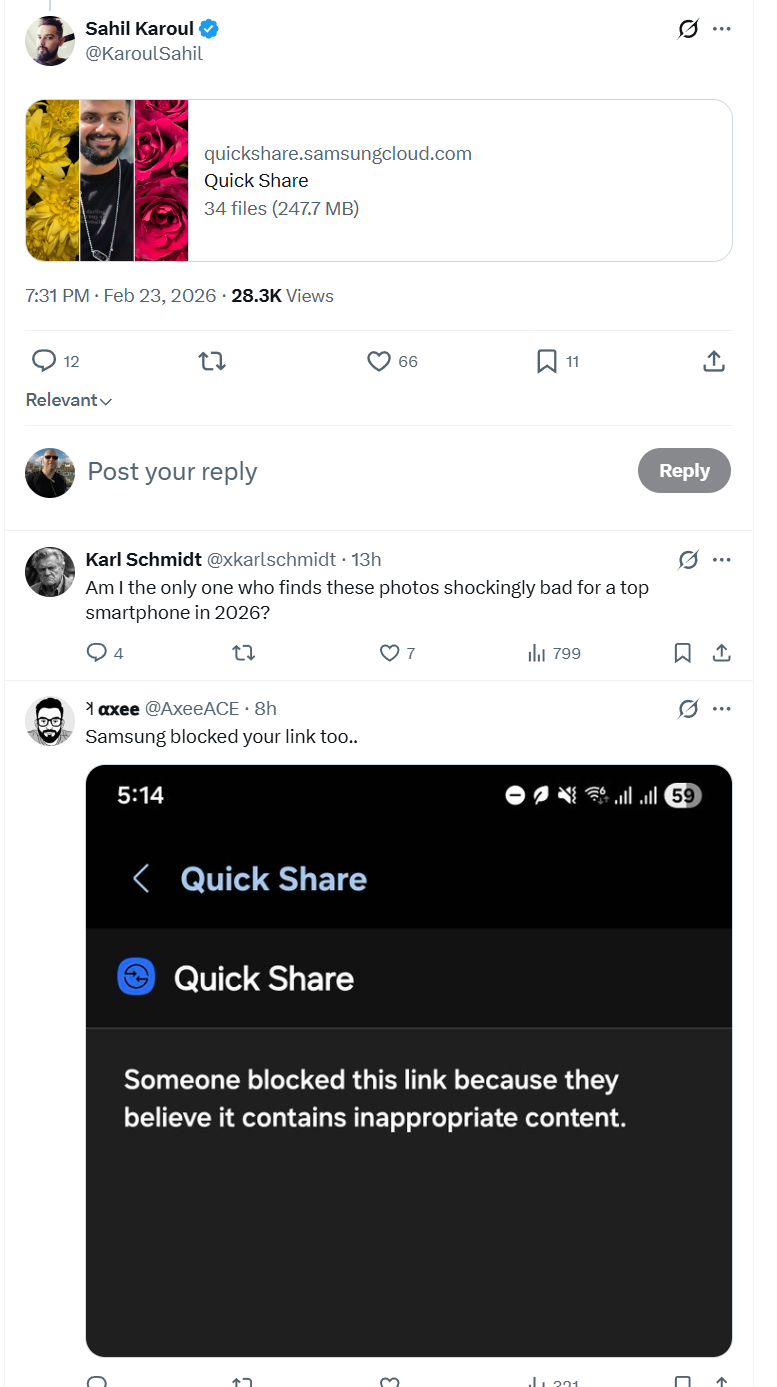Click the reply icon on Sahil Karoul's post
The width and height of the screenshot is (777, 1387).
tap(44, 361)
